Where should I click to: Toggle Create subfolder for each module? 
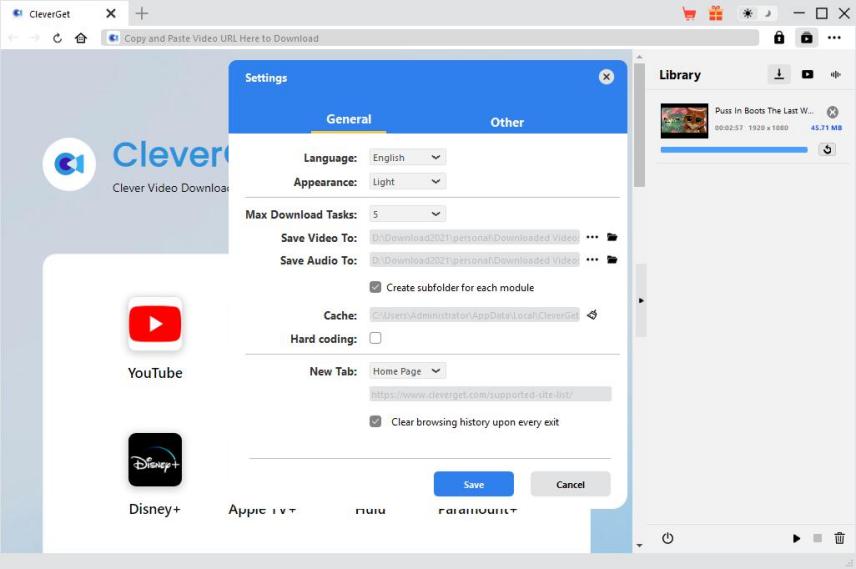(x=375, y=287)
